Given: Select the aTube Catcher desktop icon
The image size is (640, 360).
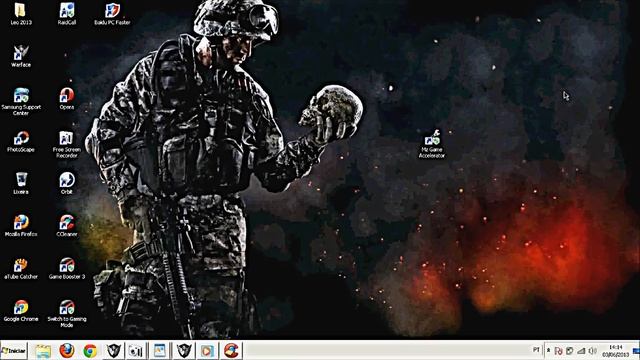Looking at the screenshot, I should coord(21,268).
